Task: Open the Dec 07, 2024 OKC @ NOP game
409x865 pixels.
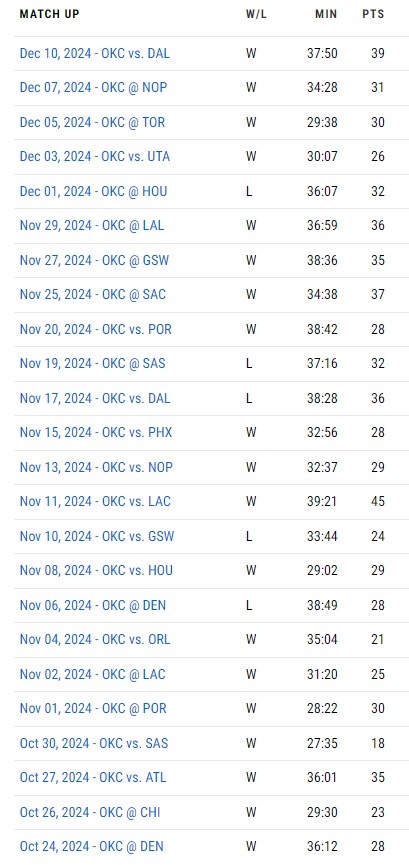Action: tap(93, 88)
